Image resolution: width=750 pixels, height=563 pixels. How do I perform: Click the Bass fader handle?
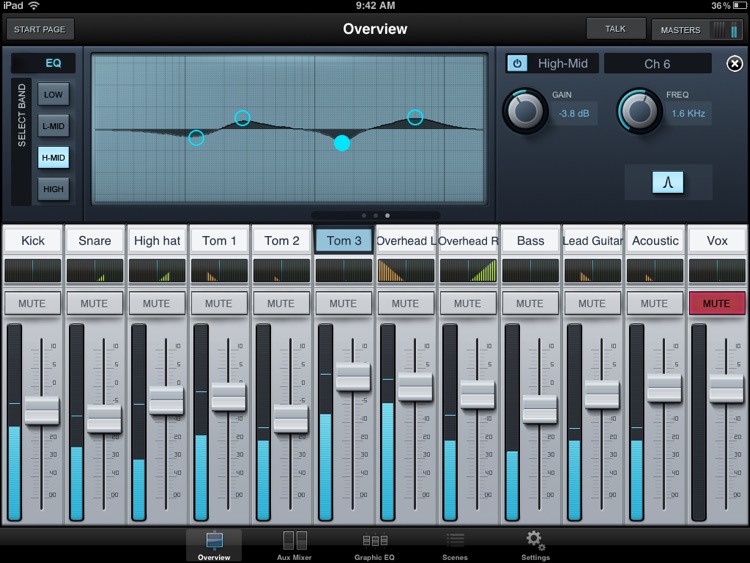click(540, 409)
